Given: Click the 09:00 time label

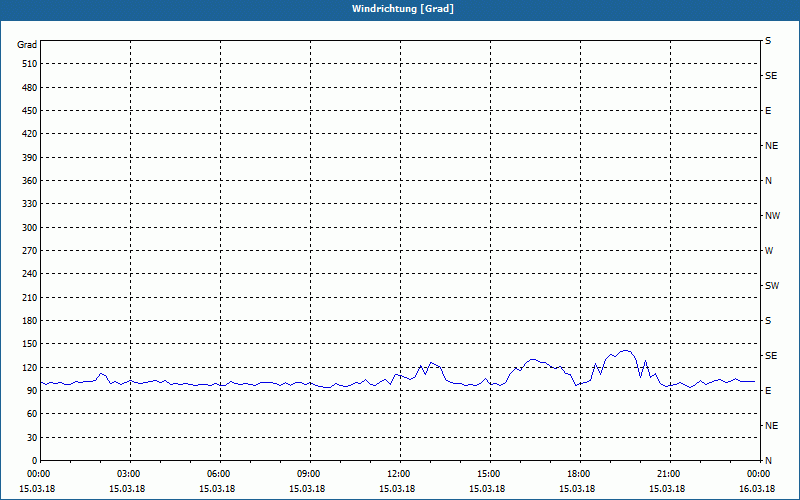Looking at the screenshot, I should (x=310, y=474).
